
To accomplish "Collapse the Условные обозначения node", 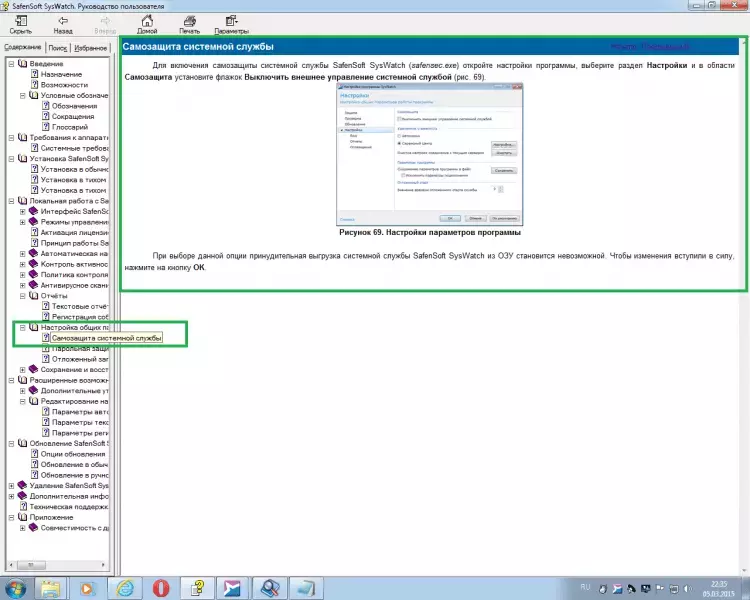I will coord(22,95).
